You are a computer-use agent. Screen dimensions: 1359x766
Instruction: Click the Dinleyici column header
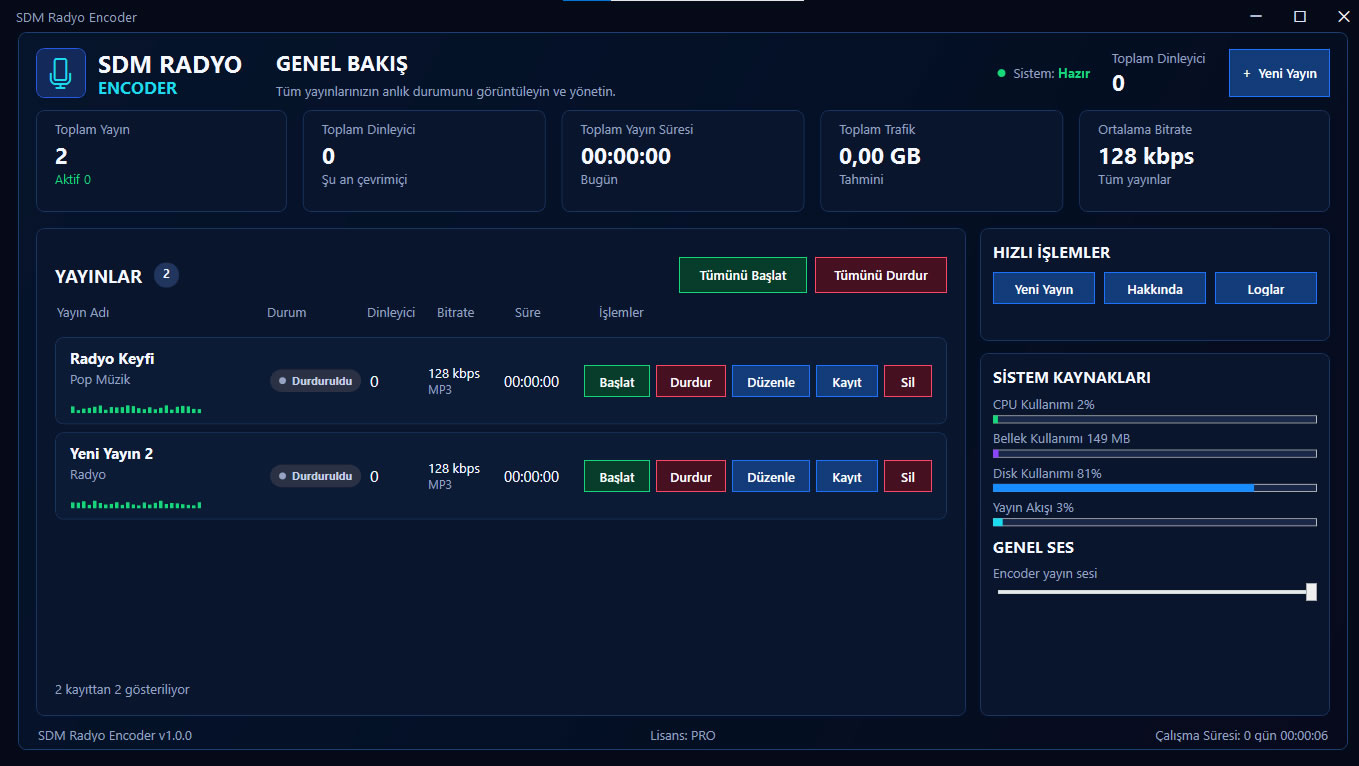click(391, 313)
